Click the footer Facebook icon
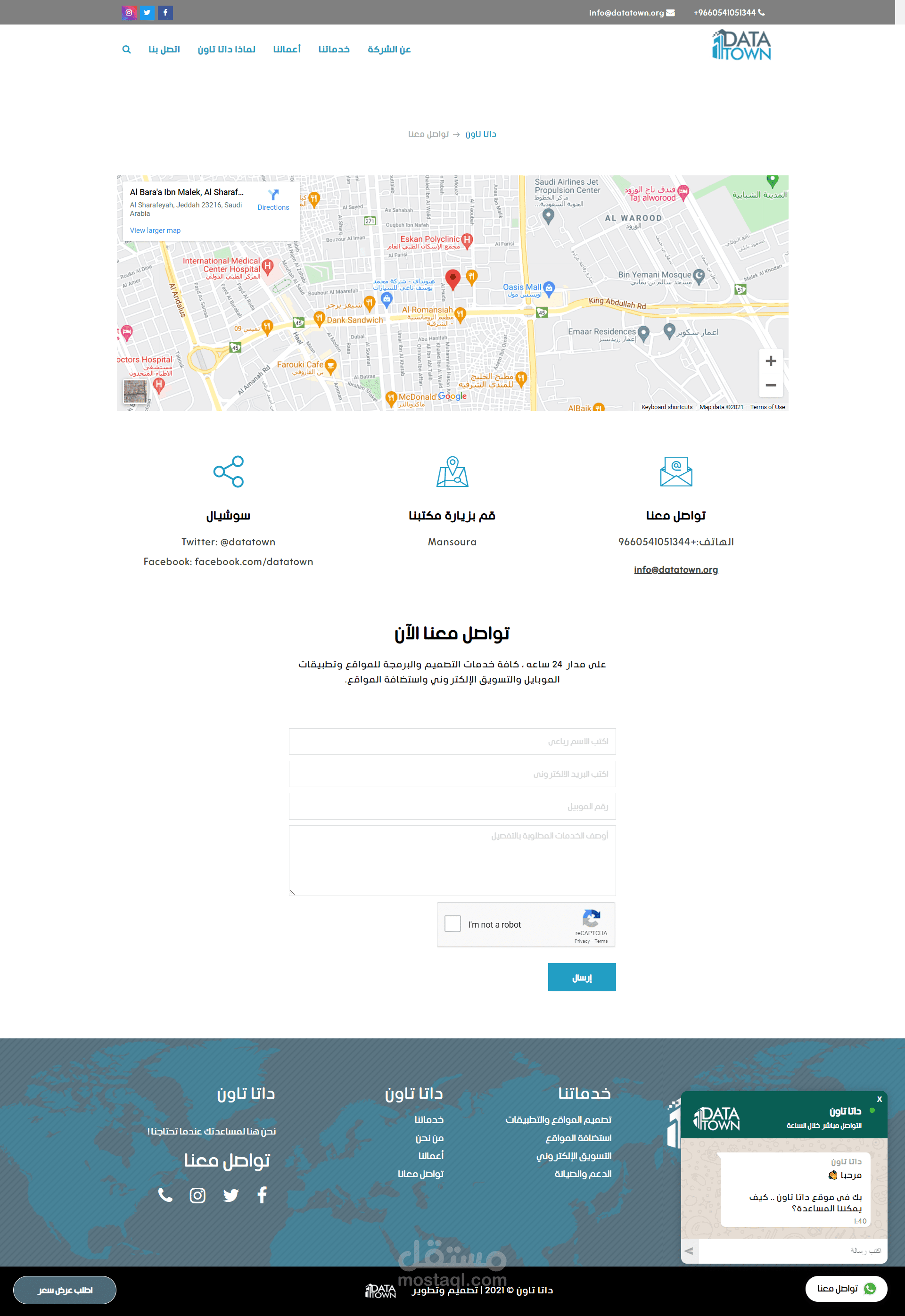905x1316 pixels. tap(262, 1195)
